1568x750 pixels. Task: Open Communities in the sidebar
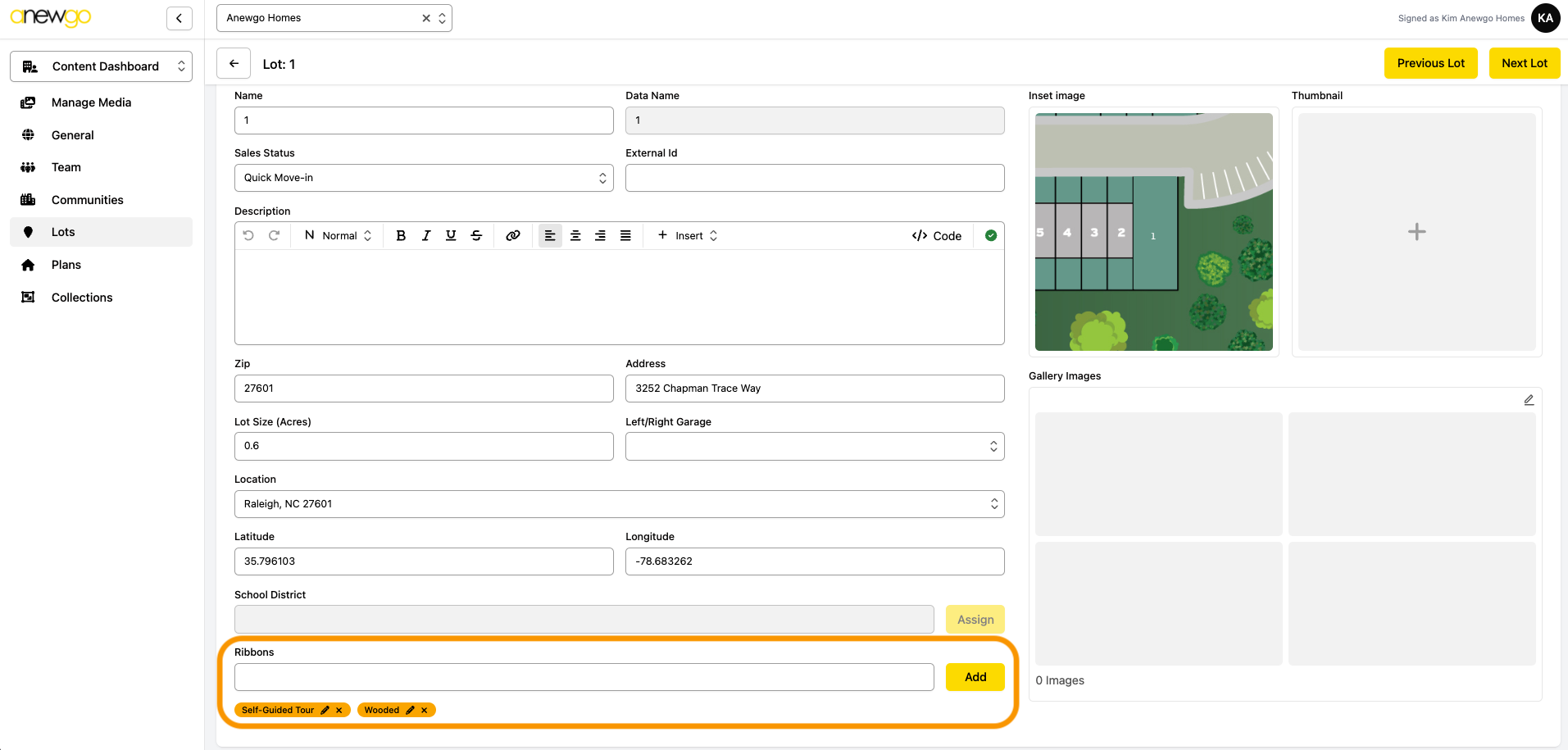tap(87, 200)
